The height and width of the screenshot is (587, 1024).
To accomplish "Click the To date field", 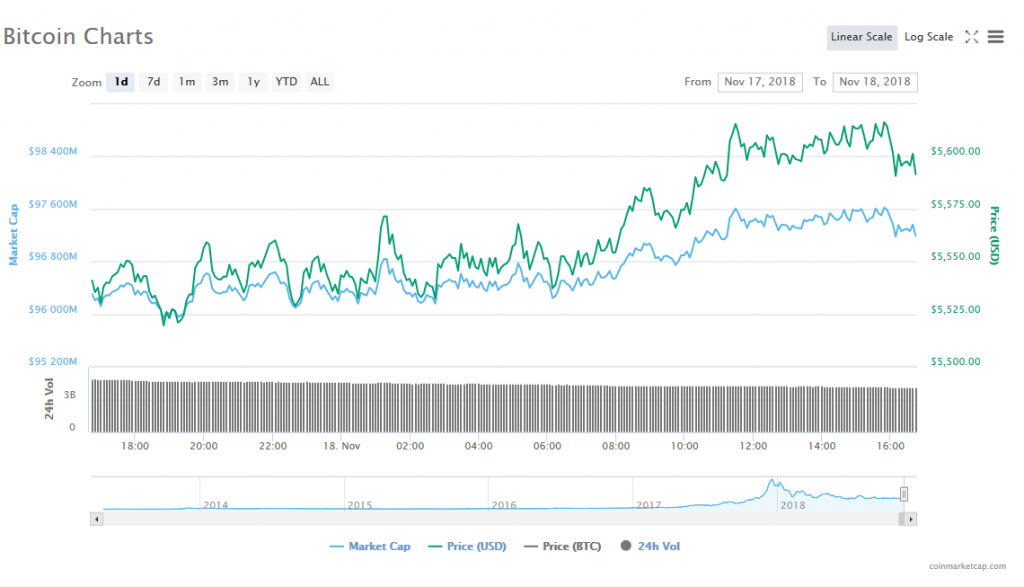I will click(875, 82).
